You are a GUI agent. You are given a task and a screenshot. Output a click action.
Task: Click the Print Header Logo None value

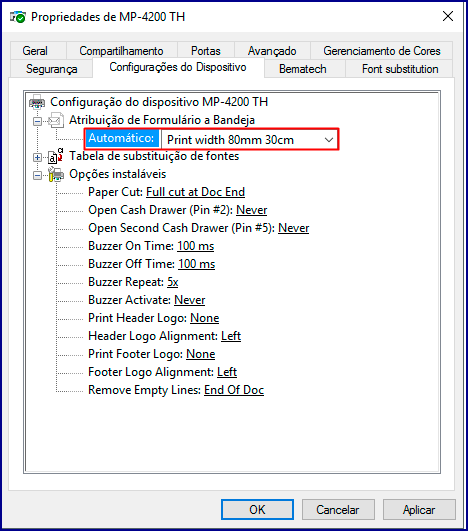tap(205, 318)
